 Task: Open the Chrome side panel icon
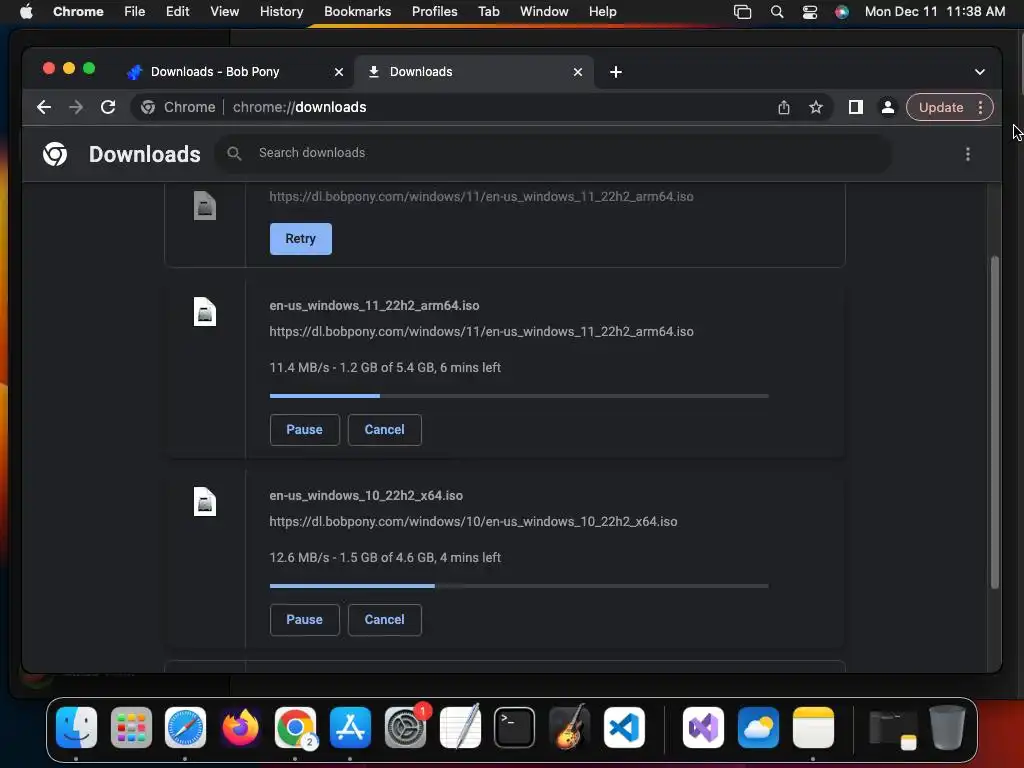[856, 107]
